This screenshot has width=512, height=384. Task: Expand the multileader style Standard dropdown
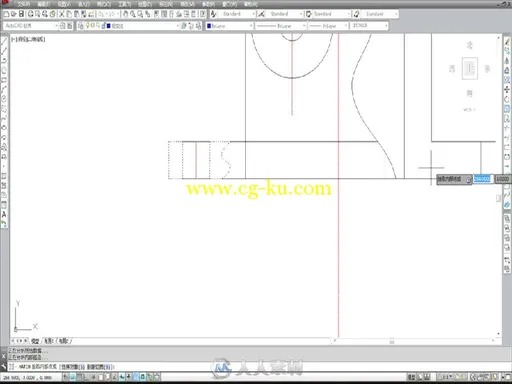396,14
